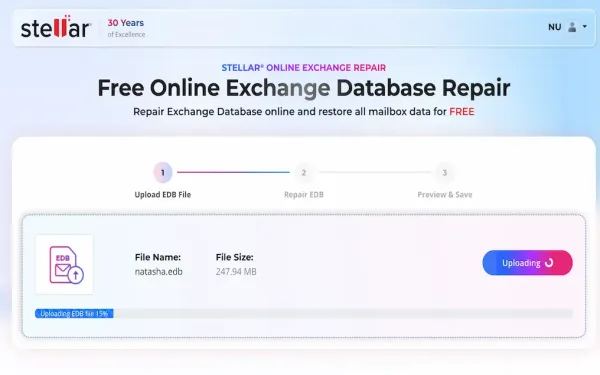
Task: Click the red FREE word in subtitle
Action: 462,112
